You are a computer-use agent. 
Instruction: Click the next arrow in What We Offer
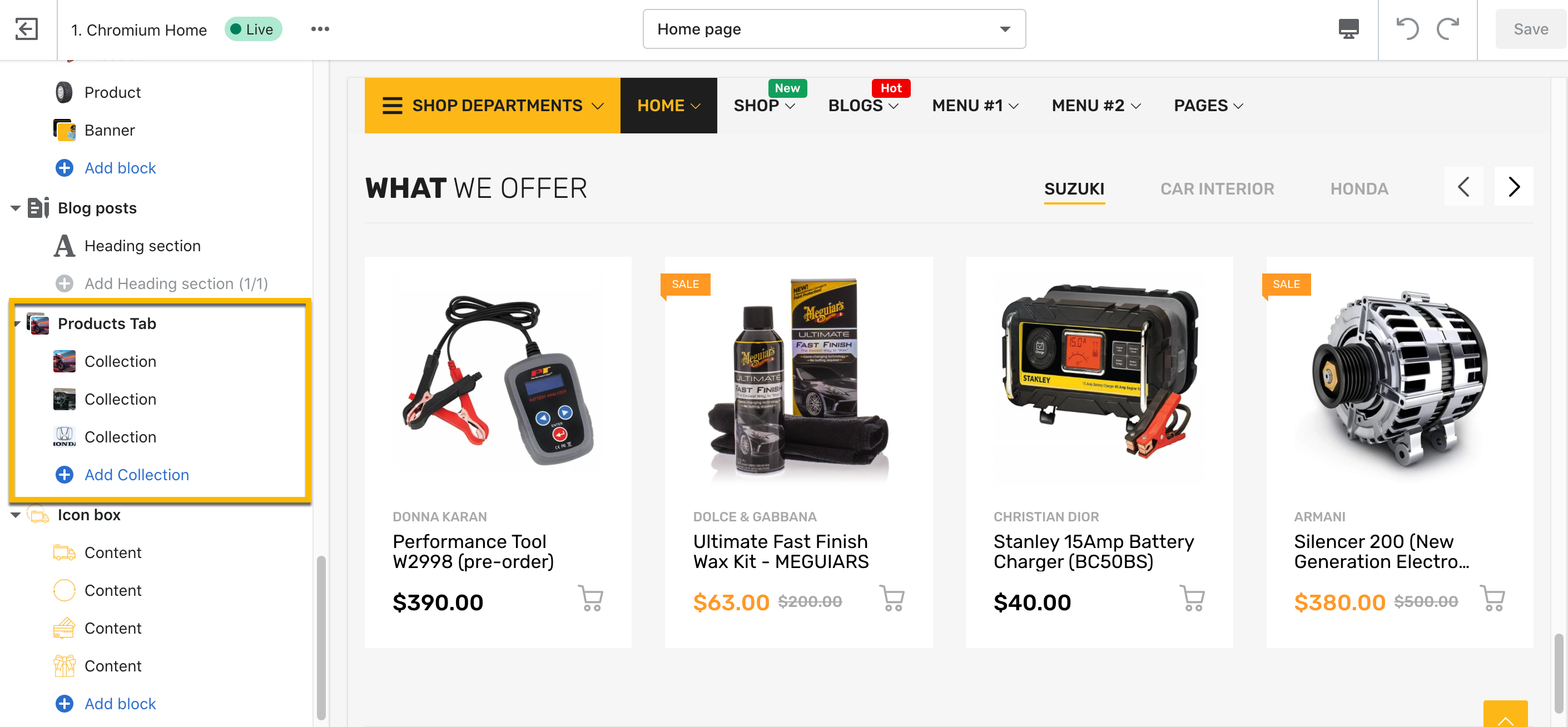[x=1514, y=187]
